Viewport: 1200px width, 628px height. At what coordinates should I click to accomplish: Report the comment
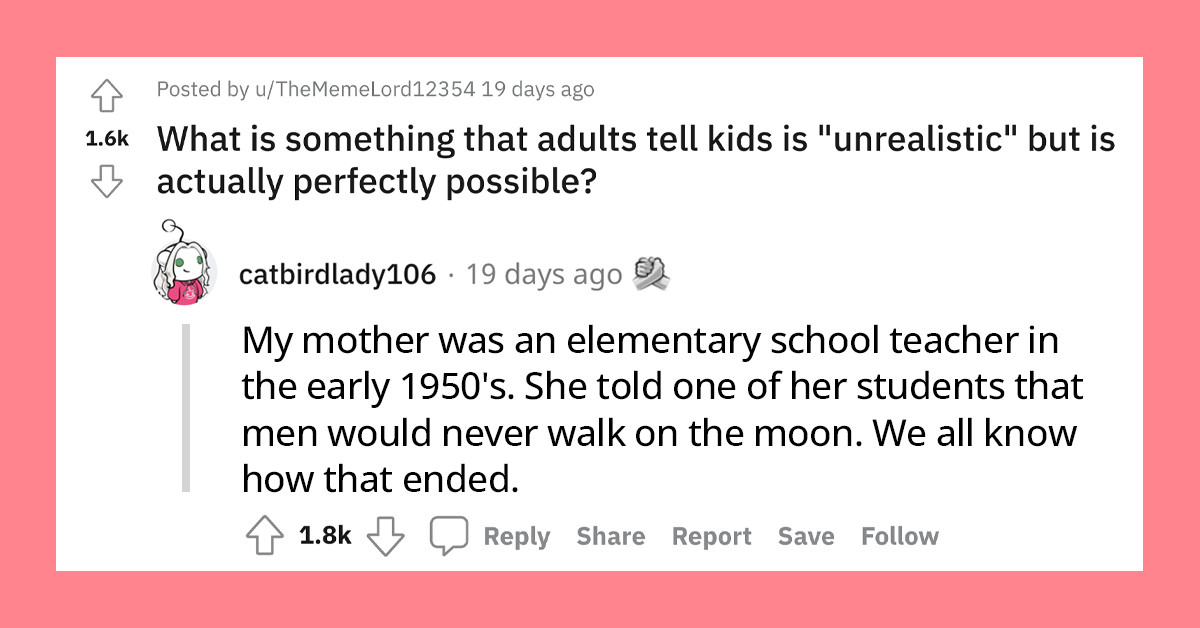point(712,536)
